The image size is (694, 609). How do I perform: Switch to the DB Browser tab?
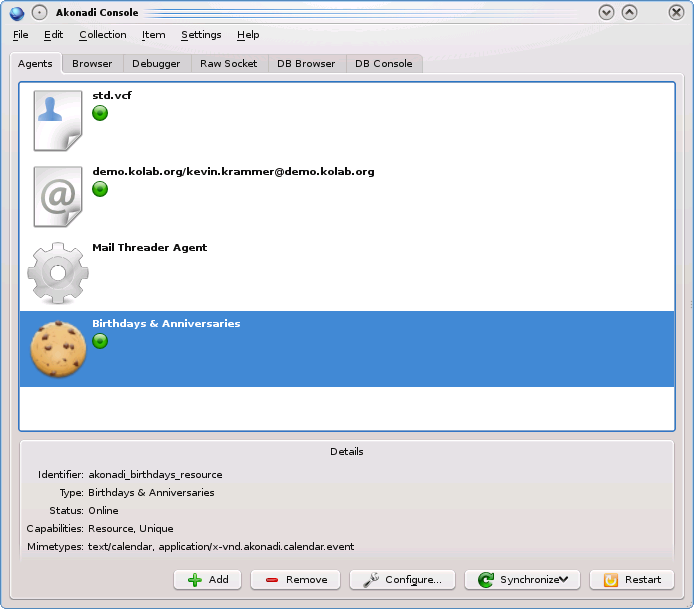306,64
